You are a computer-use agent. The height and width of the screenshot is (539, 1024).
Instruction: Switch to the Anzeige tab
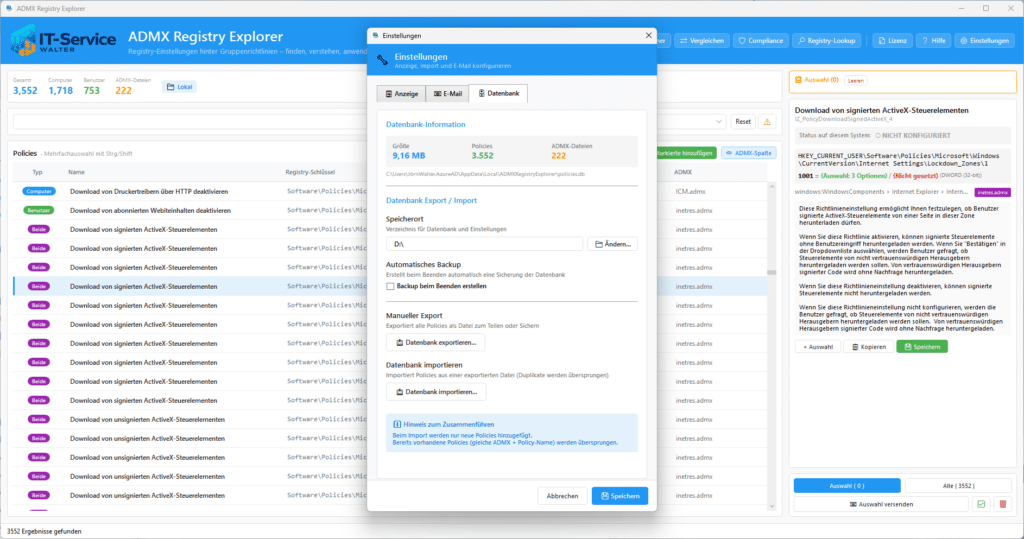pyautogui.click(x=401, y=93)
